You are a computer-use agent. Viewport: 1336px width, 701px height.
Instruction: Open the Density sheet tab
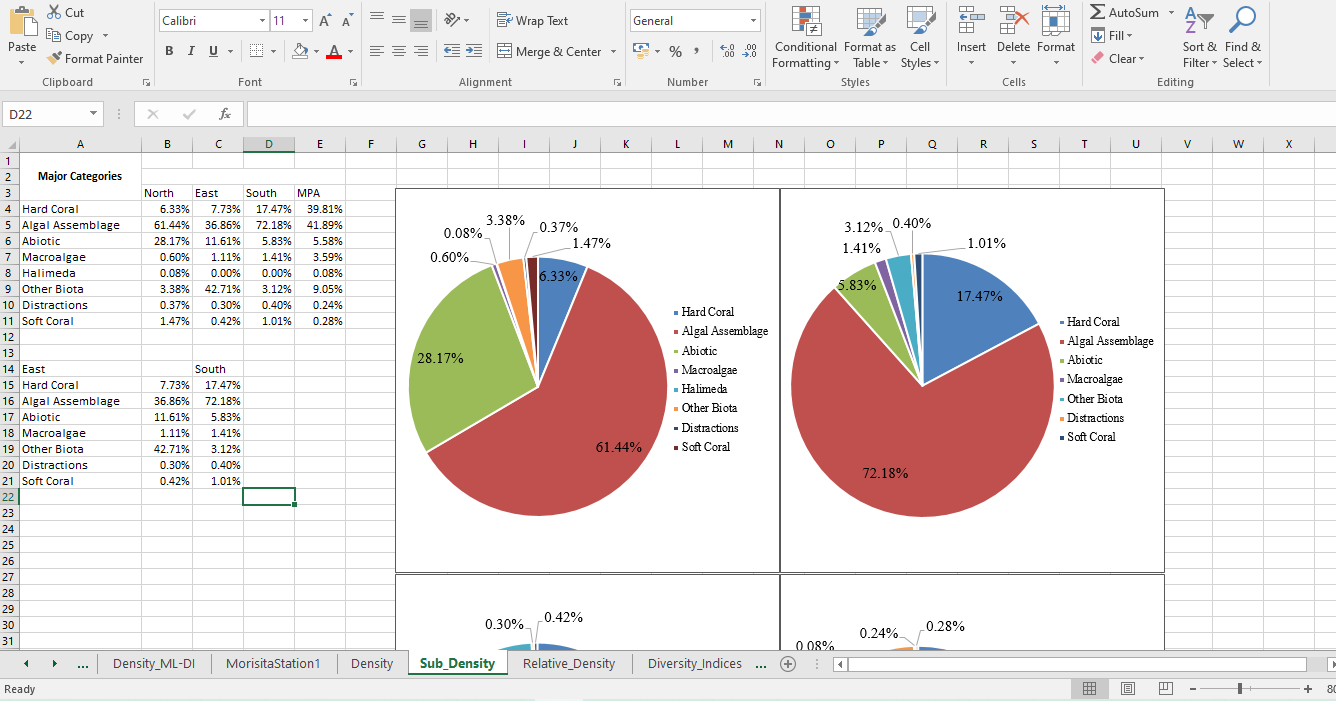click(x=372, y=663)
